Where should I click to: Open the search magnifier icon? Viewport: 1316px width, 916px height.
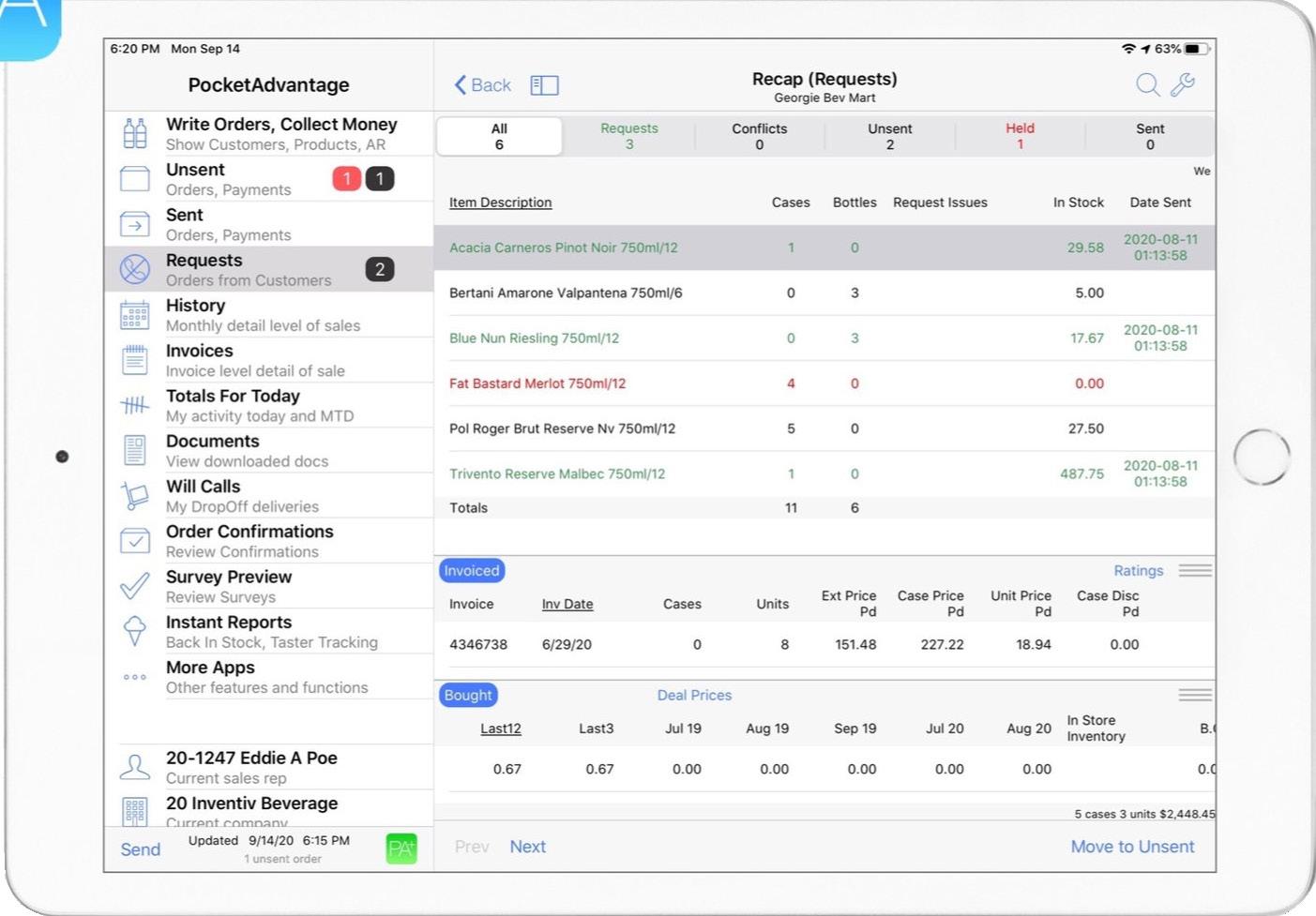[x=1148, y=84]
